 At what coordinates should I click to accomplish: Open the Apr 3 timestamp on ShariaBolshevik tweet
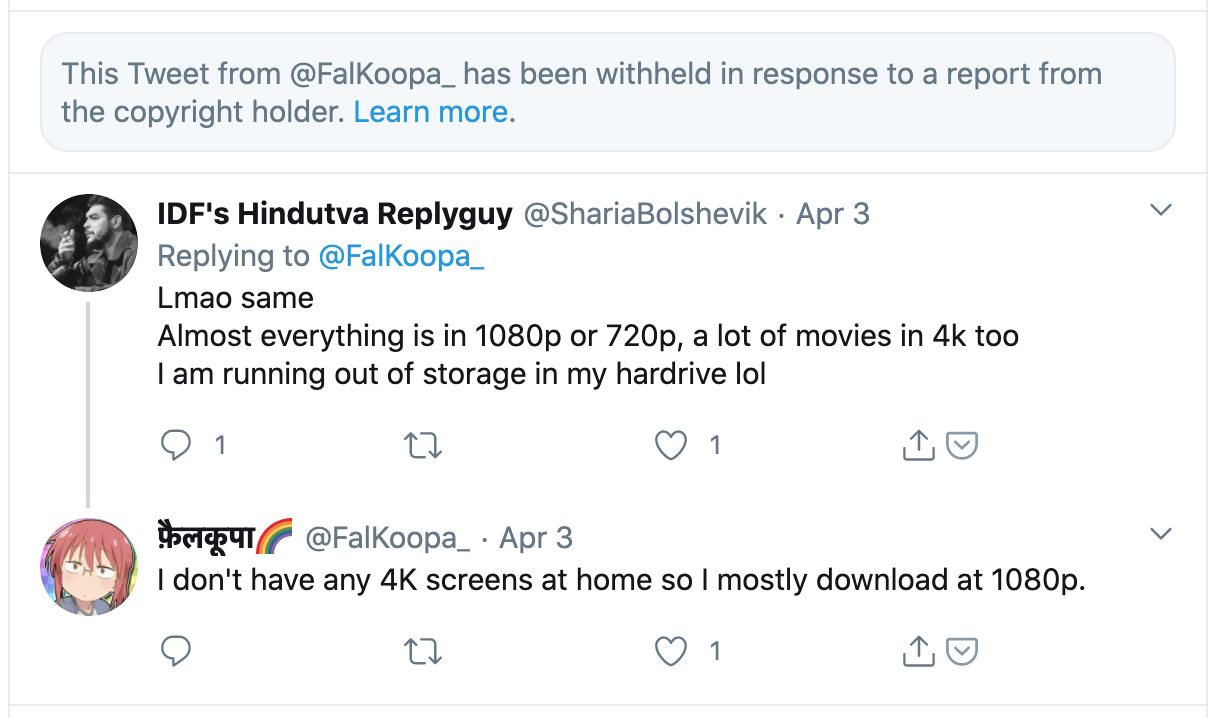click(x=833, y=213)
